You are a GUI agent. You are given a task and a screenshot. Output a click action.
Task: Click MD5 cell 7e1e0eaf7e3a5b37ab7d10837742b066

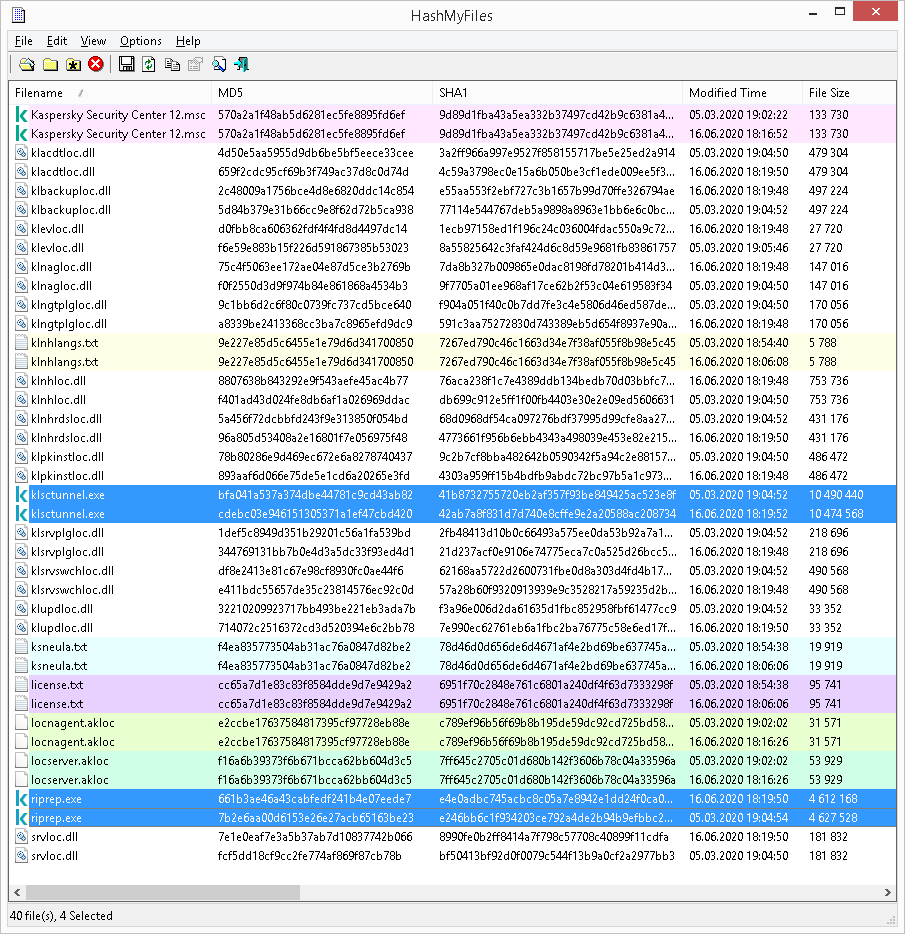315,837
